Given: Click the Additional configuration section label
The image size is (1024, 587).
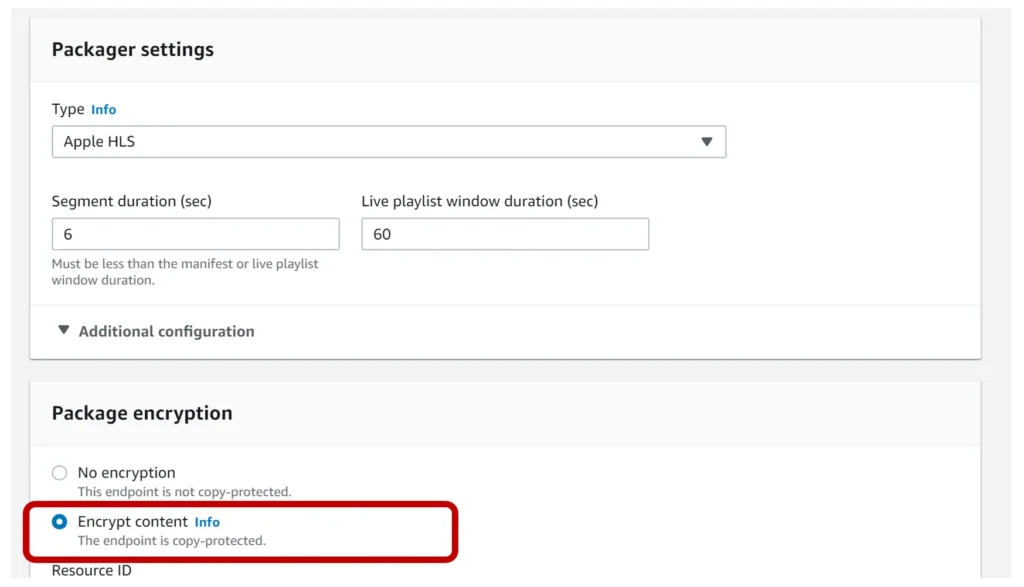Looking at the screenshot, I should pyautogui.click(x=167, y=332).
